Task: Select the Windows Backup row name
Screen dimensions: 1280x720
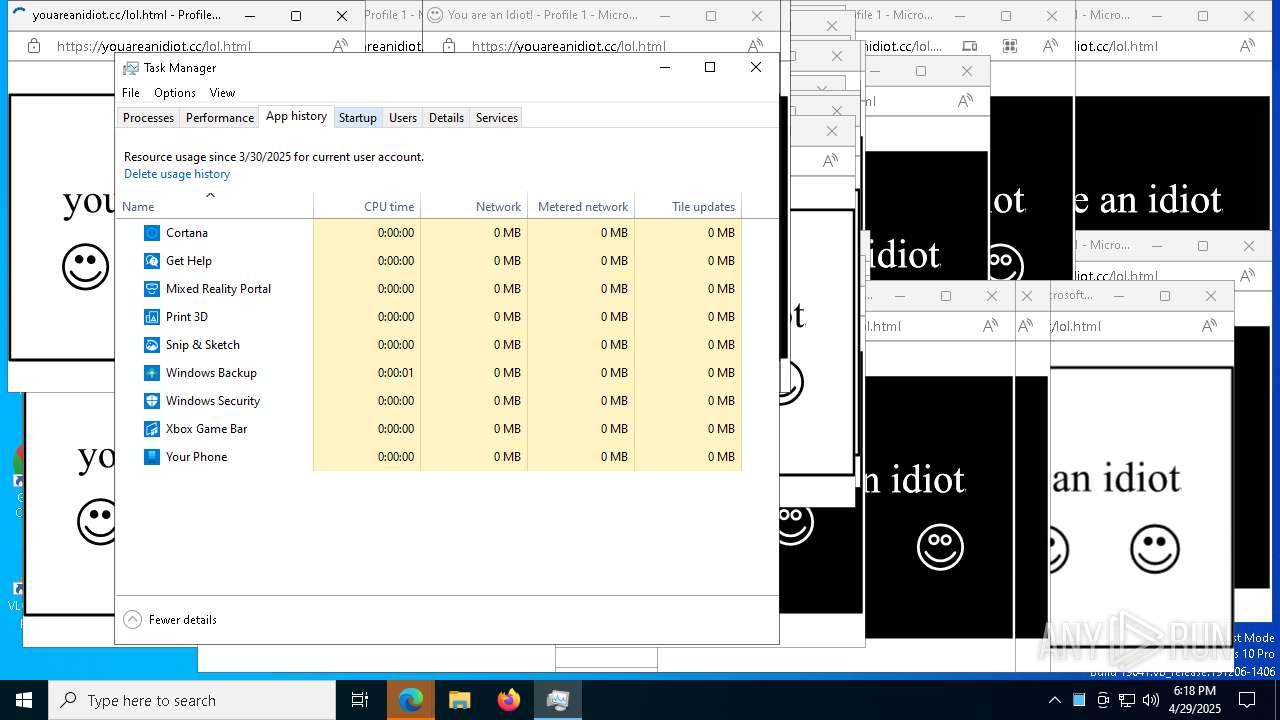Action: [x=211, y=373]
